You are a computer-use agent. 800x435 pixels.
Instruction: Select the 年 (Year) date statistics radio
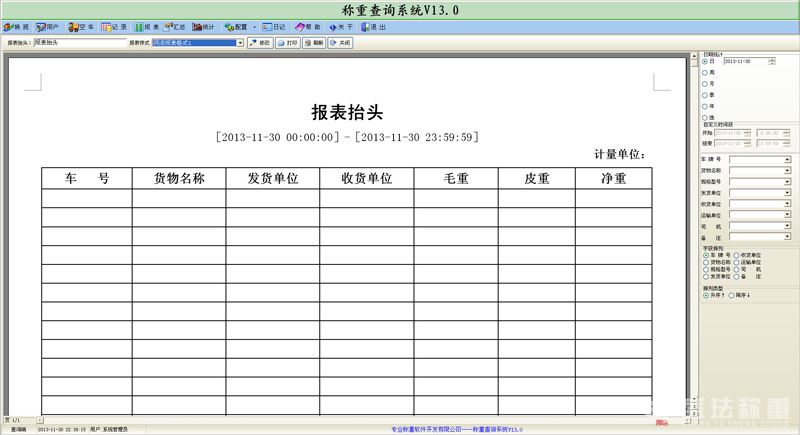[705, 105]
